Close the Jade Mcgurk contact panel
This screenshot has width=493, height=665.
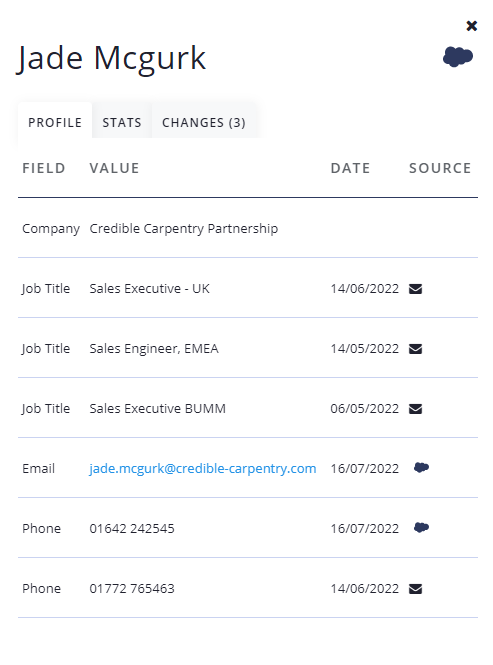(471, 26)
